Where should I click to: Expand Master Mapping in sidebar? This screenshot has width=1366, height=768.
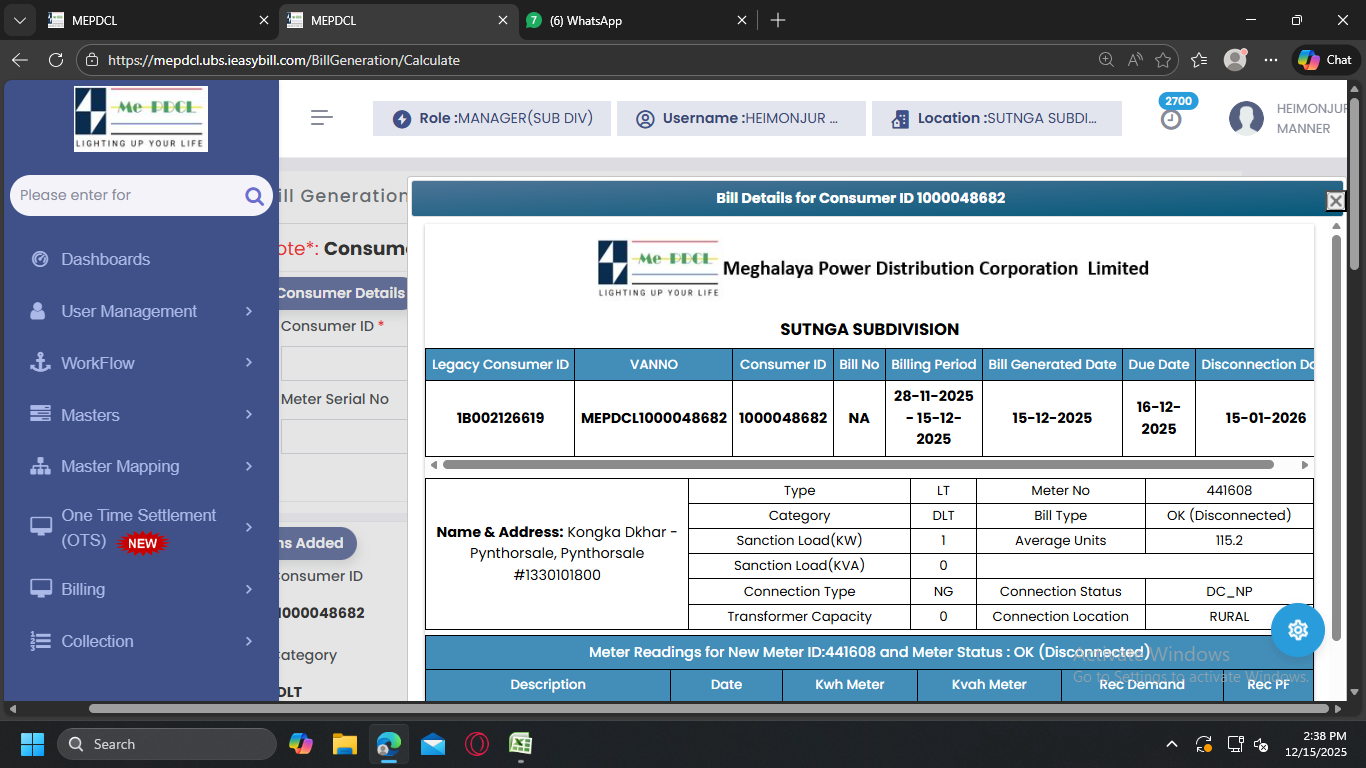point(120,466)
